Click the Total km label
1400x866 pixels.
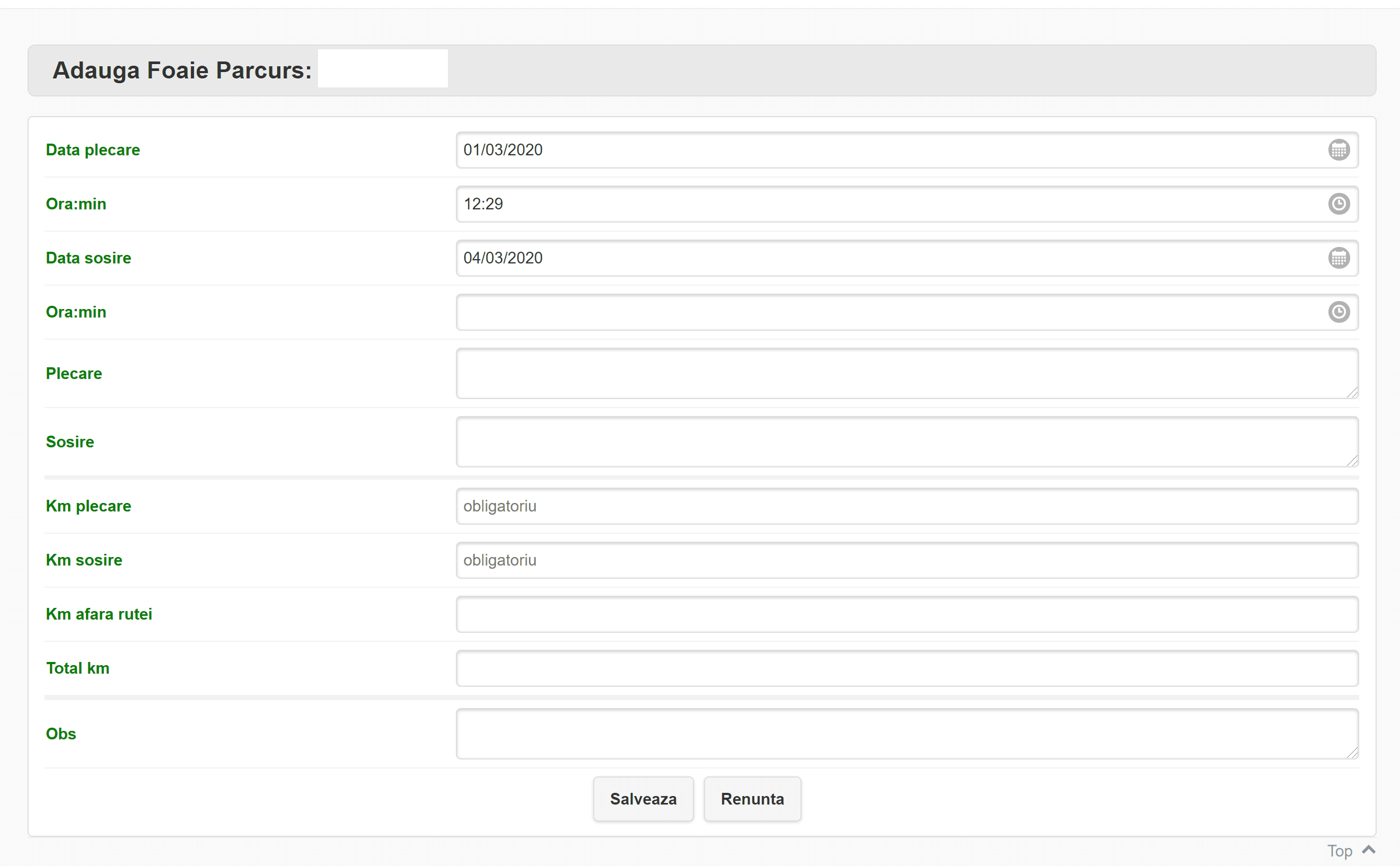[x=78, y=668]
